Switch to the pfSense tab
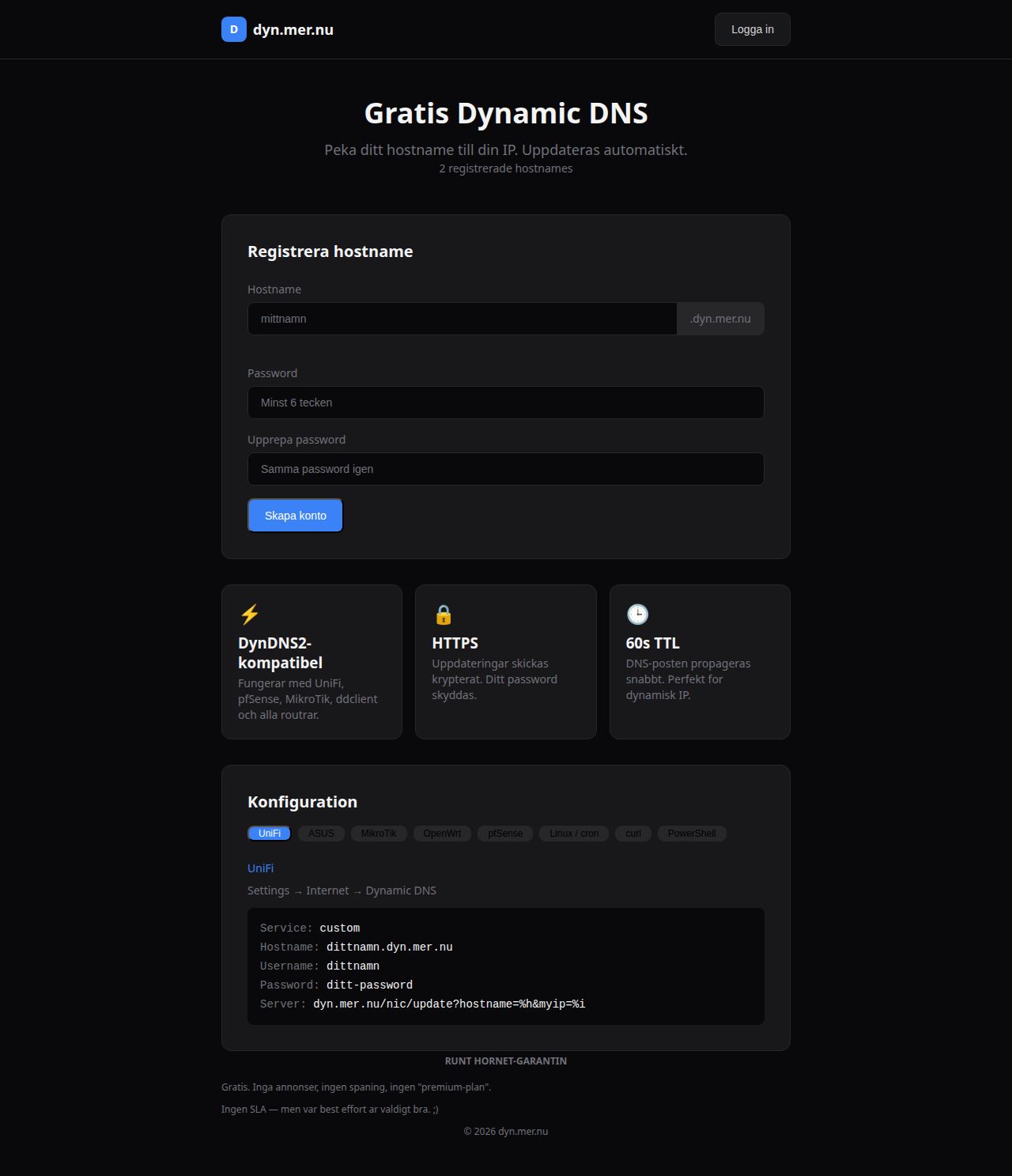Screen dimensions: 1012x1176 (505, 834)
